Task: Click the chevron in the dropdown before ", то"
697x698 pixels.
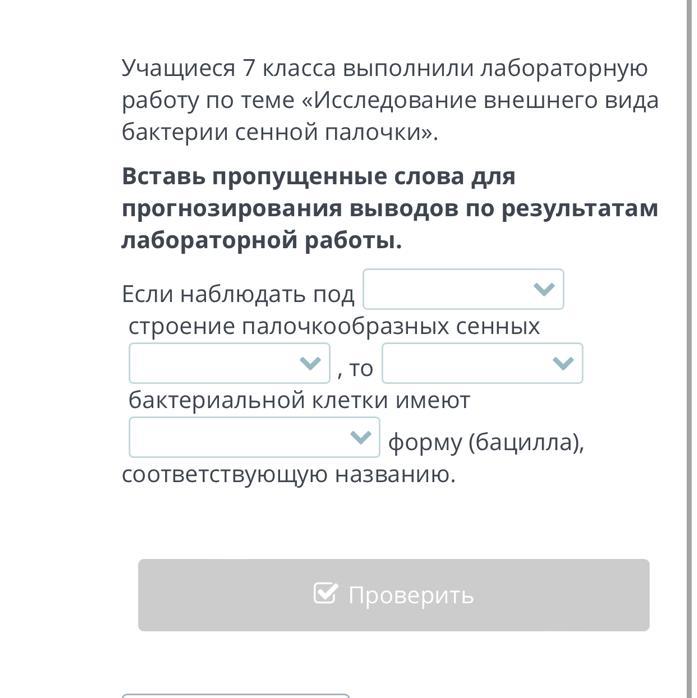Action: point(310,363)
